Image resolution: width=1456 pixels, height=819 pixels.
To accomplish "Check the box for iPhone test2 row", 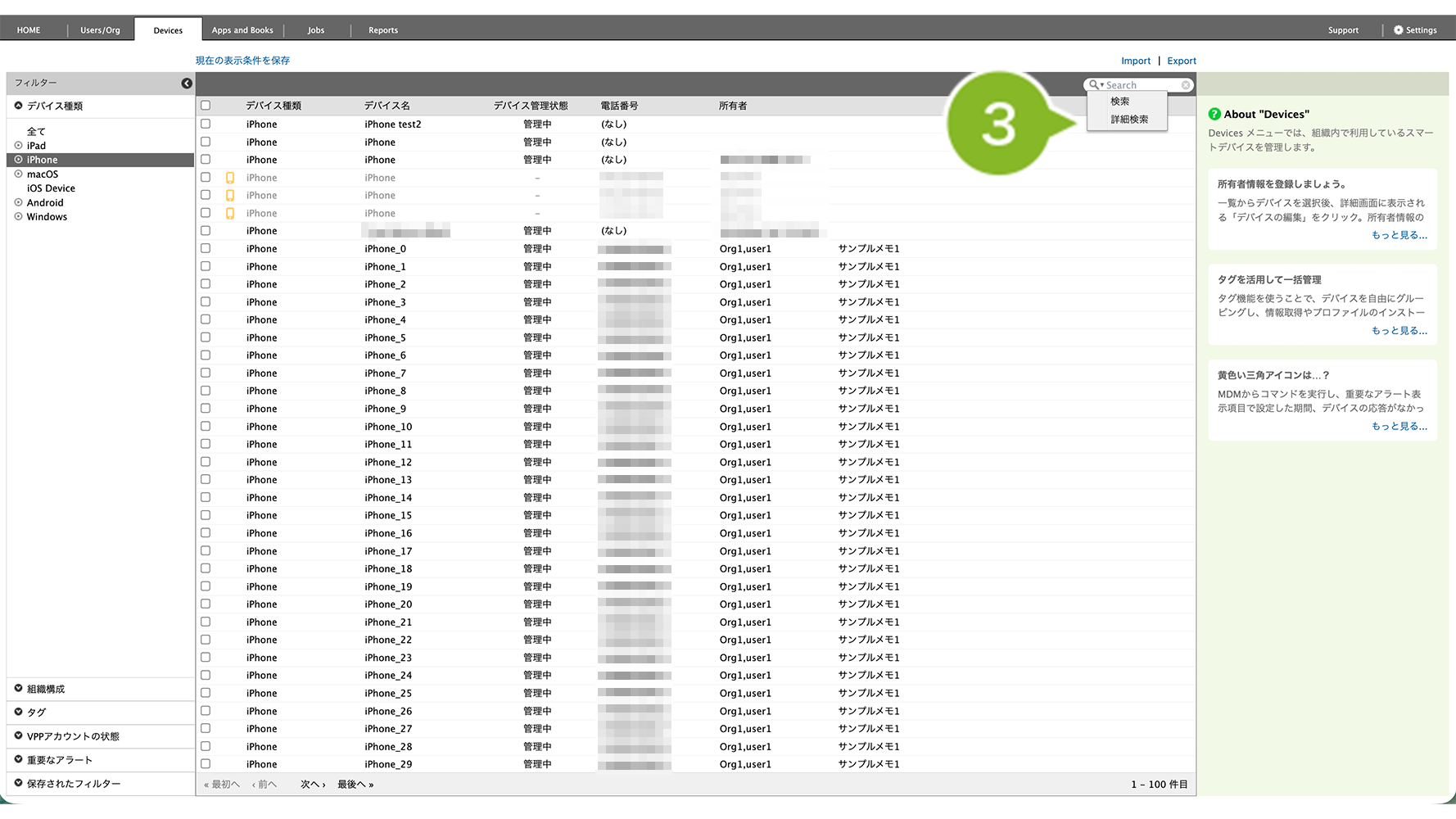I will tap(206, 124).
